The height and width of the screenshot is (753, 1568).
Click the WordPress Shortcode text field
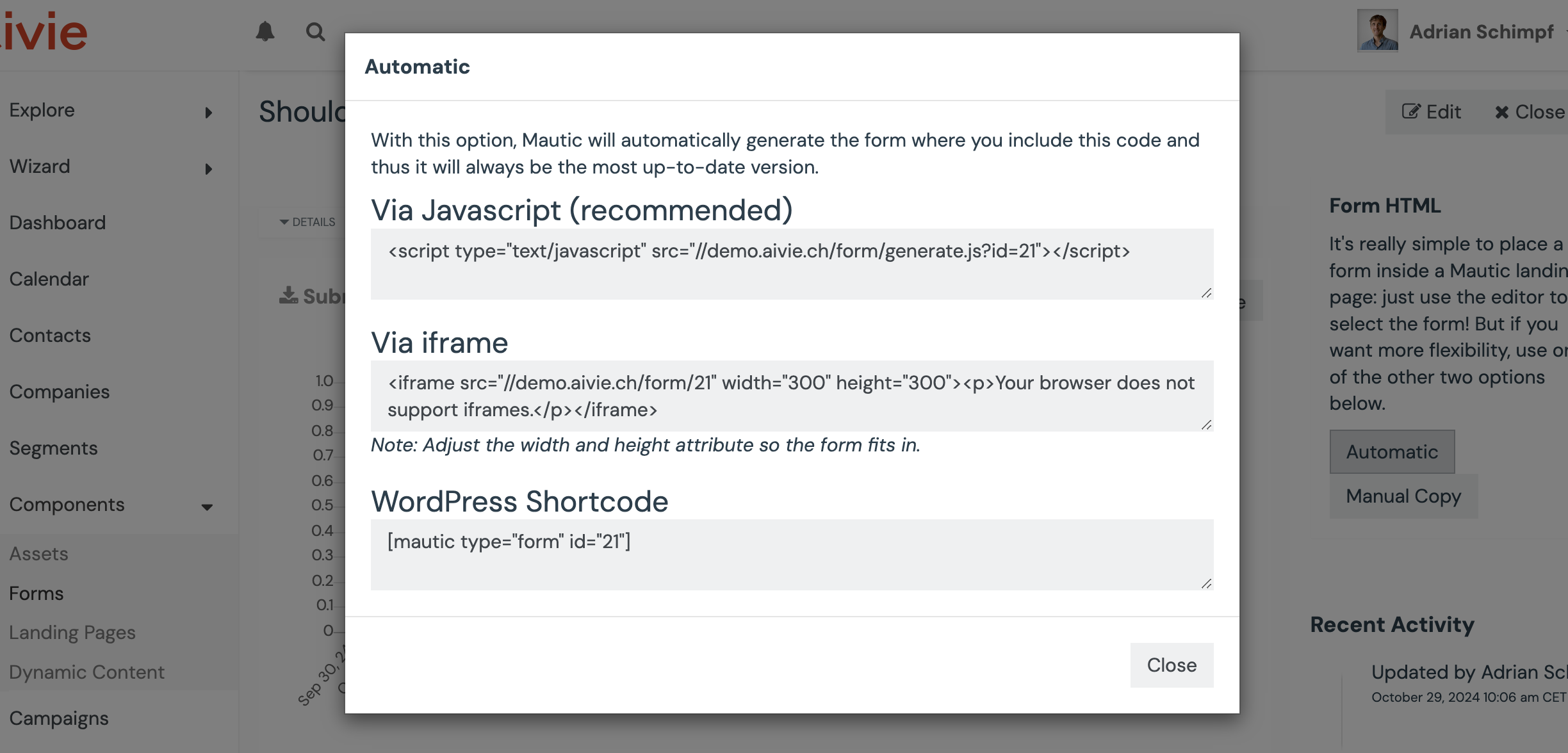point(791,555)
